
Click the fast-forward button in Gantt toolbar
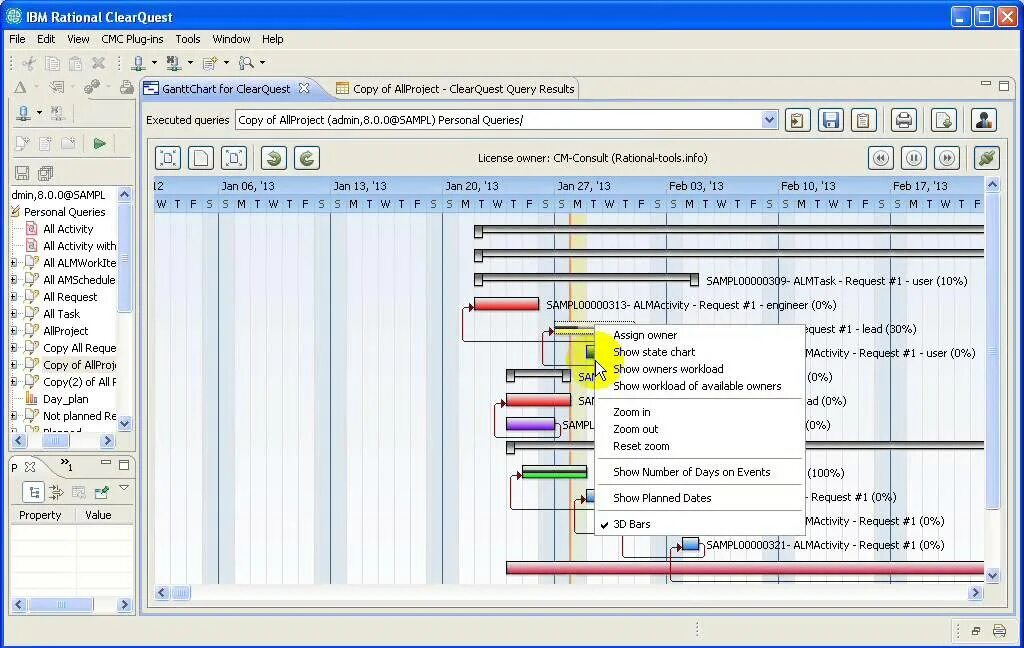(947, 158)
